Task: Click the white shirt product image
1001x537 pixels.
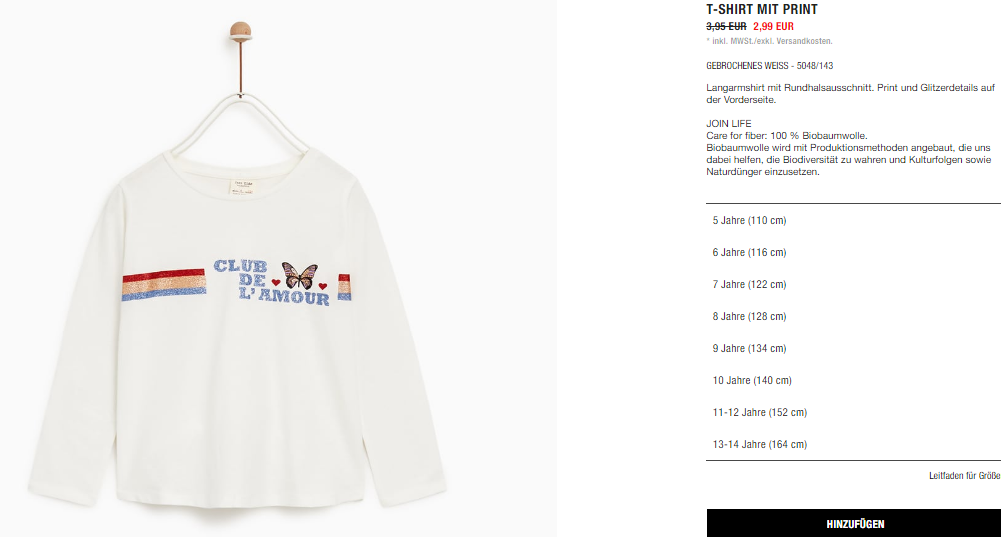Action: click(x=237, y=268)
